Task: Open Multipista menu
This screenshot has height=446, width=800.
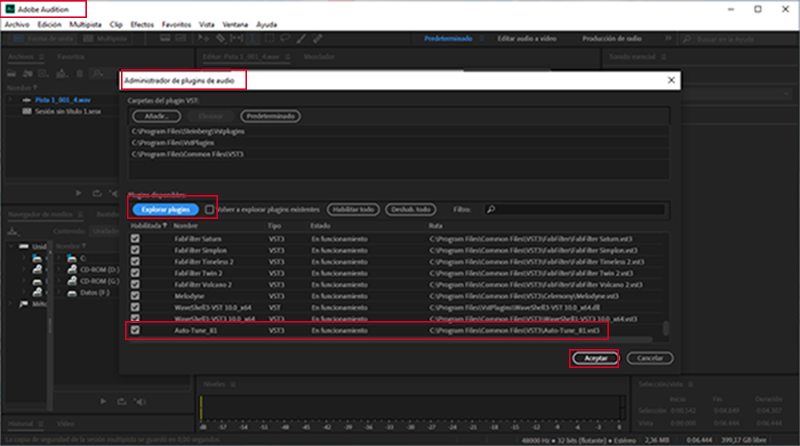Action: coord(85,24)
